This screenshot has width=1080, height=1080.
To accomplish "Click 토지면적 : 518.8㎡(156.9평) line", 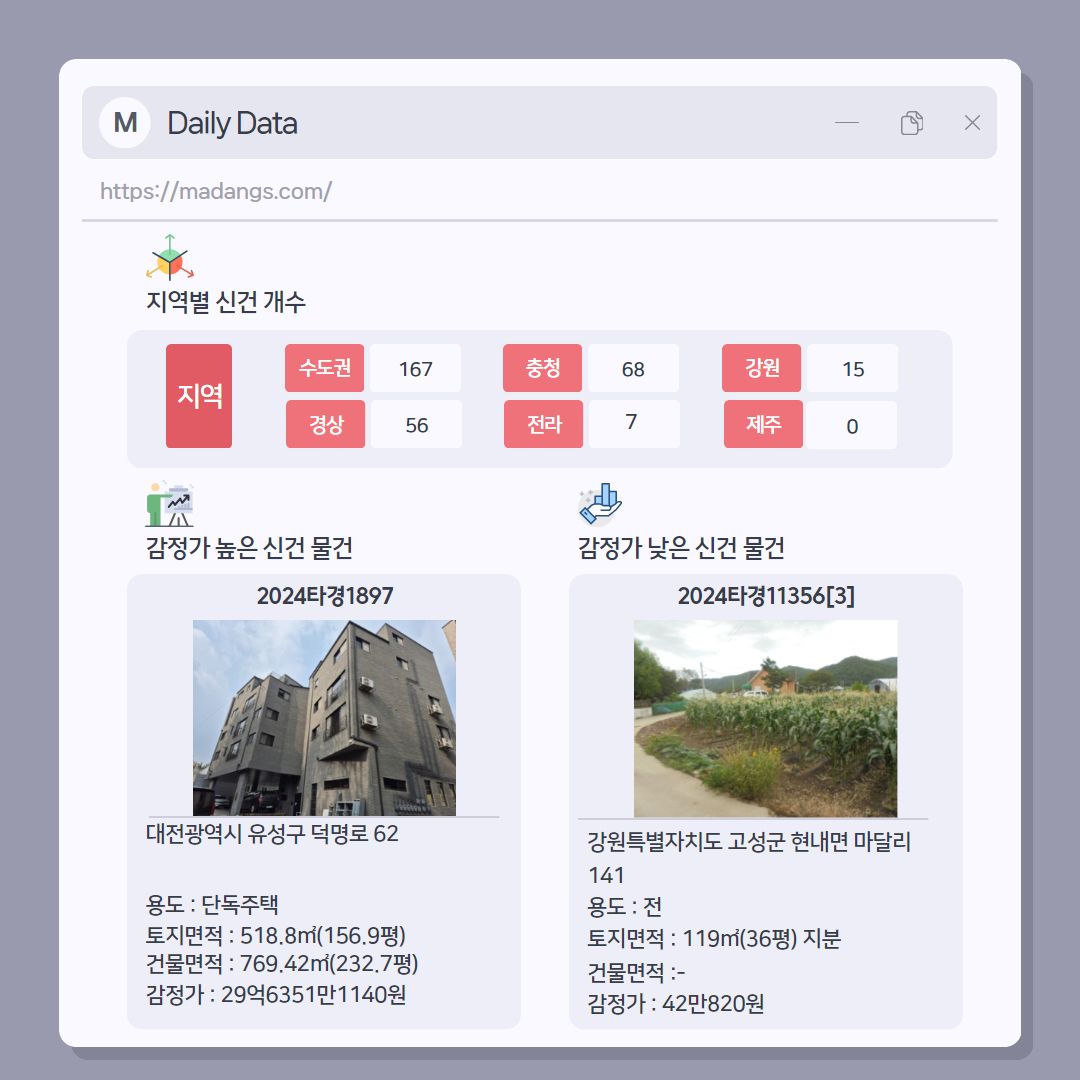I will [x=276, y=935].
